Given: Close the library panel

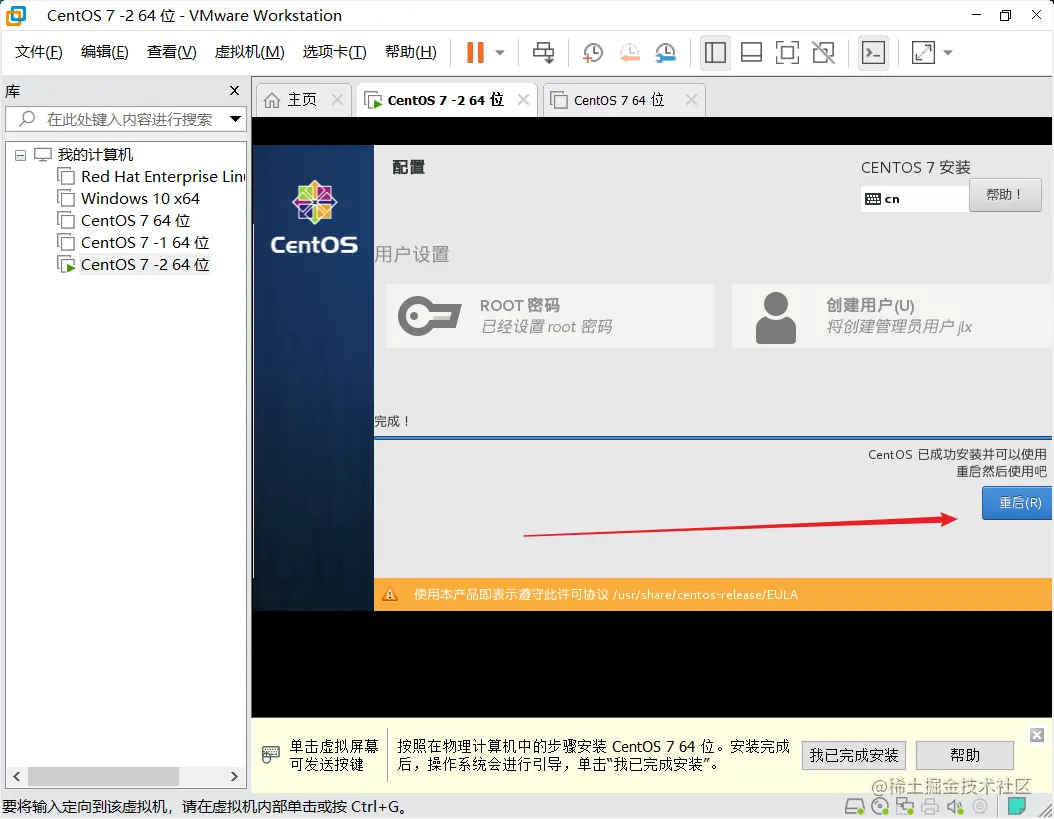Looking at the screenshot, I should click(x=234, y=90).
